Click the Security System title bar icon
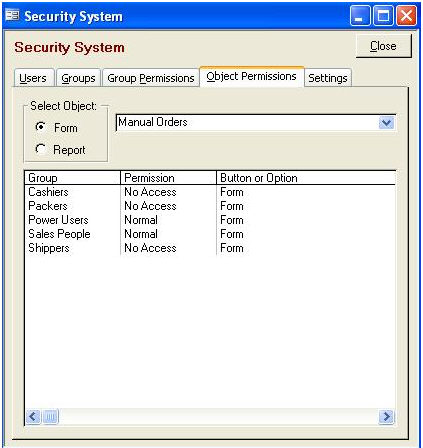The width and height of the screenshot is (423, 448). (12, 15)
